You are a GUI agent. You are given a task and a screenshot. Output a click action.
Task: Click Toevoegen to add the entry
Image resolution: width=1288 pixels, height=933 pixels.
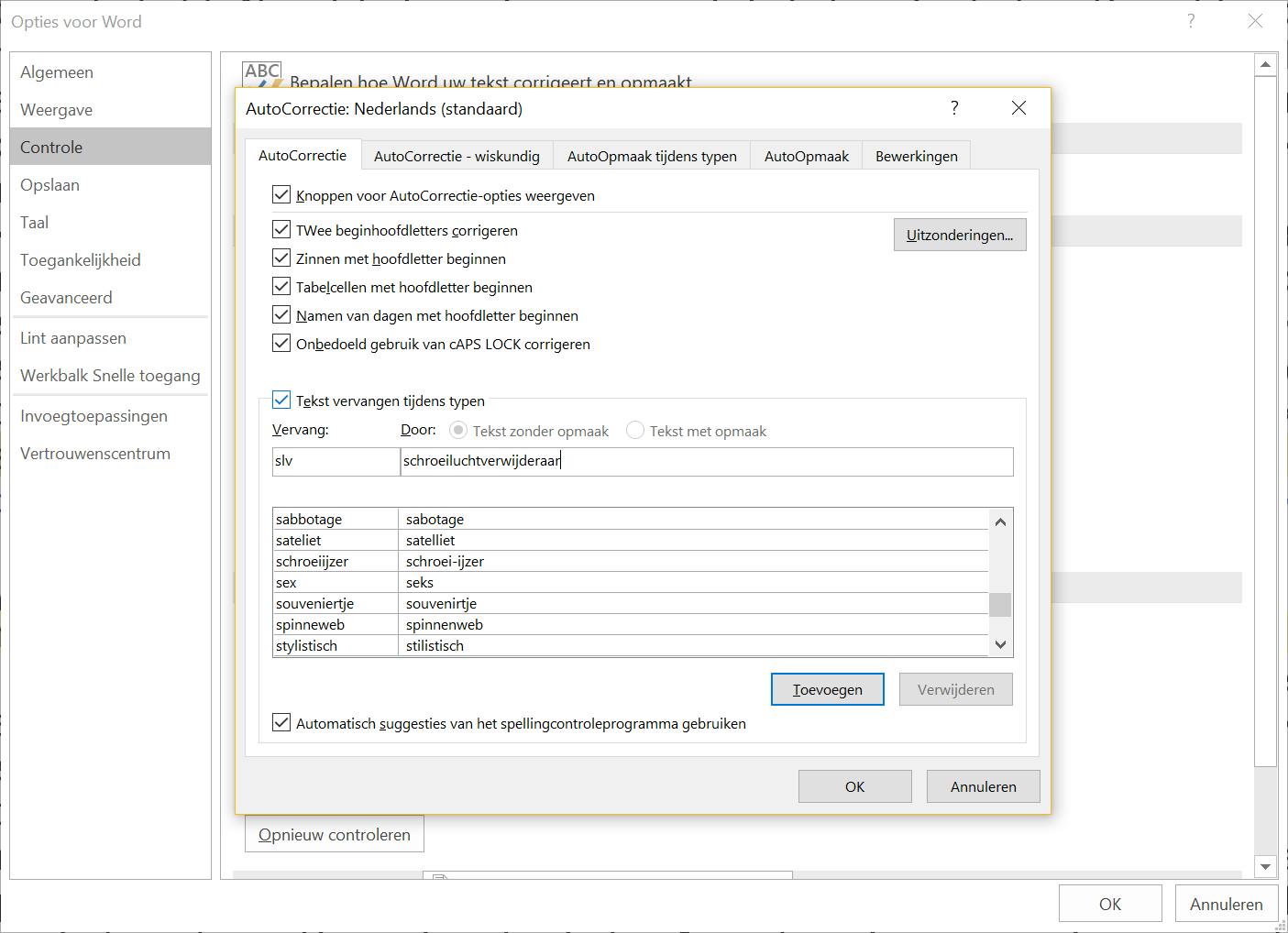click(828, 689)
